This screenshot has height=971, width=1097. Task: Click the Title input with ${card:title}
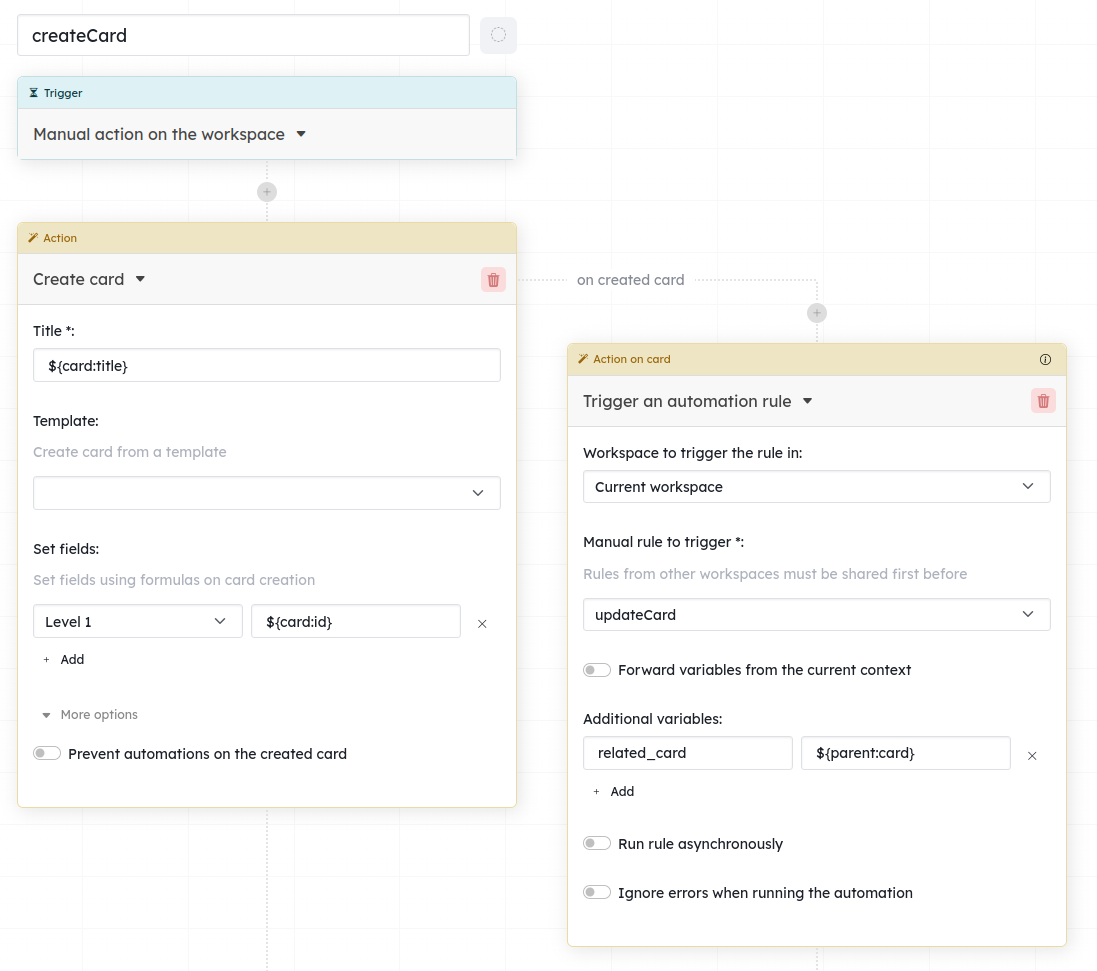267,365
